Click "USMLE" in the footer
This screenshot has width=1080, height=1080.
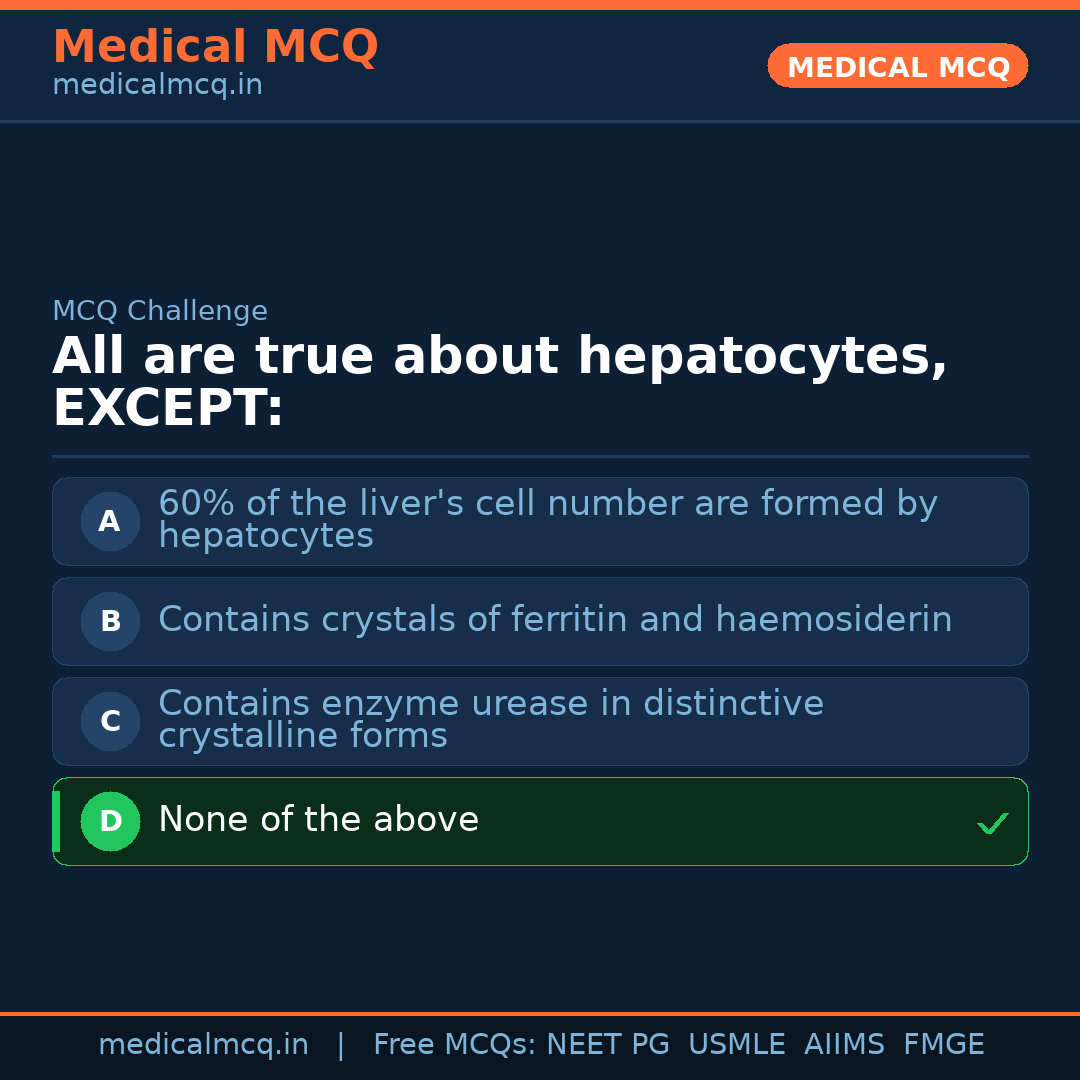[736, 1045]
